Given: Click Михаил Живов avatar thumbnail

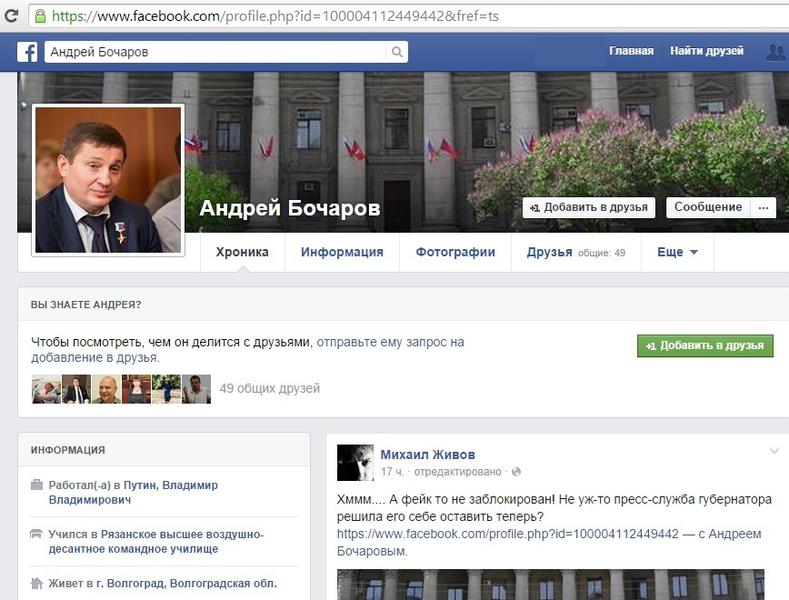Looking at the screenshot, I should click(355, 463).
